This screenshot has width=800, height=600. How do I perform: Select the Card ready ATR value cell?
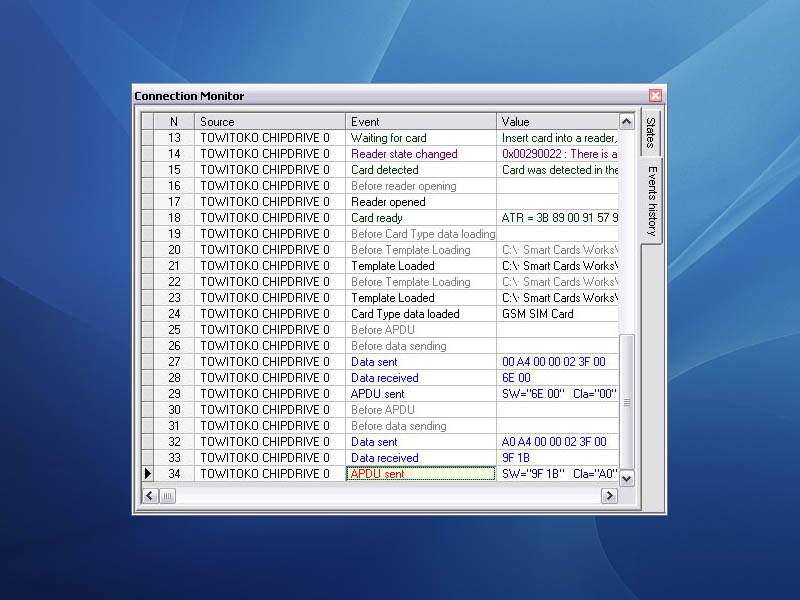coord(557,218)
